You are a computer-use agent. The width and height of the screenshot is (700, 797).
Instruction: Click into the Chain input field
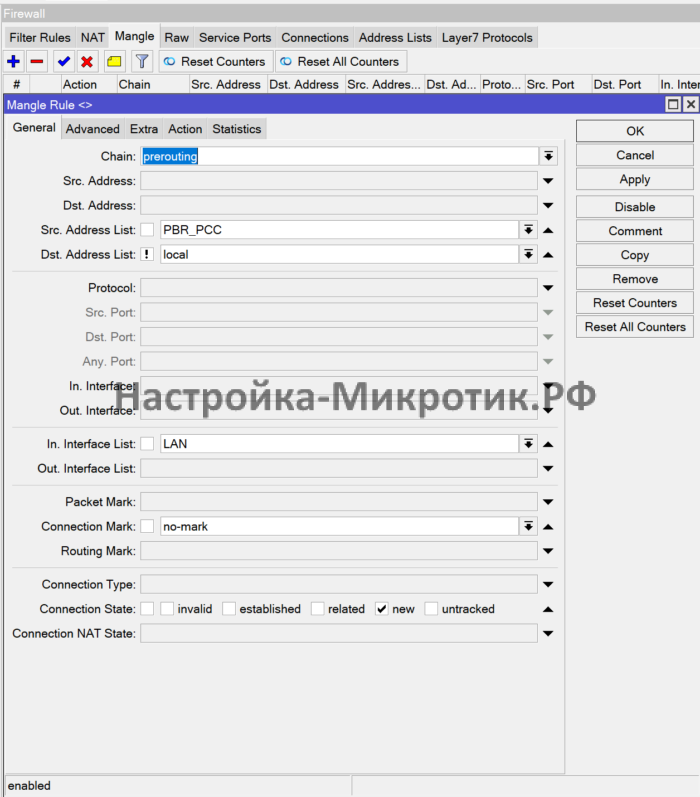click(x=339, y=156)
